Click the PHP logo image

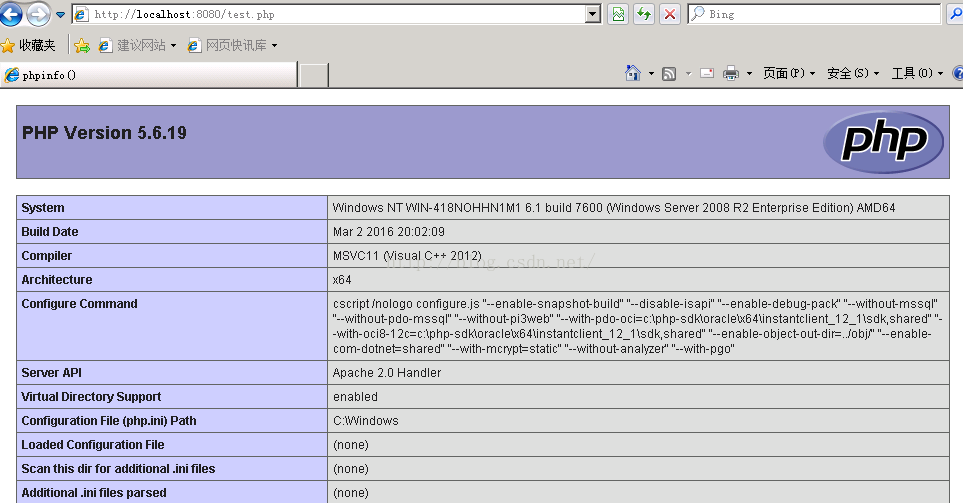pos(883,142)
